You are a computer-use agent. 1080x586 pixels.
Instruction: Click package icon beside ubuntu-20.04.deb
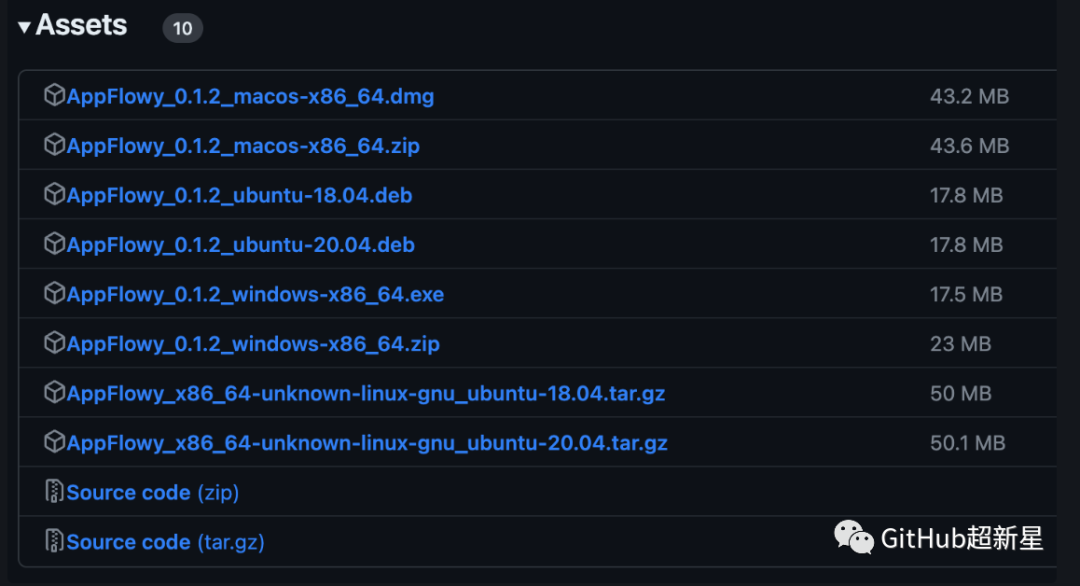54,244
